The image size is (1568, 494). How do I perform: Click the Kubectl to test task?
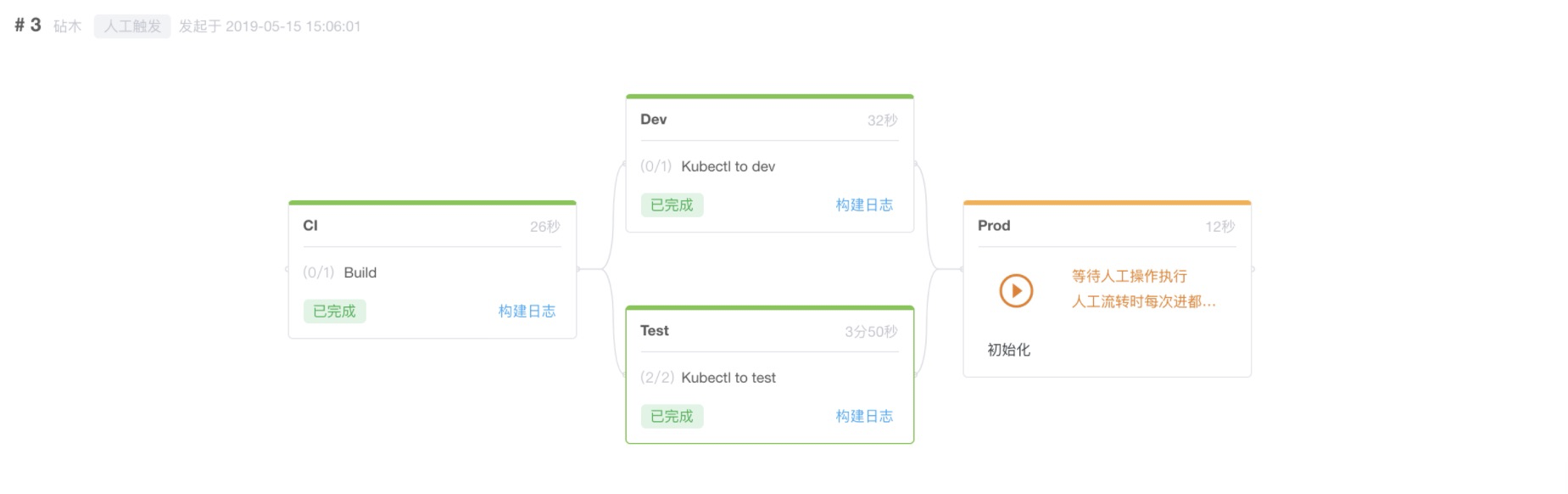tap(728, 378)
